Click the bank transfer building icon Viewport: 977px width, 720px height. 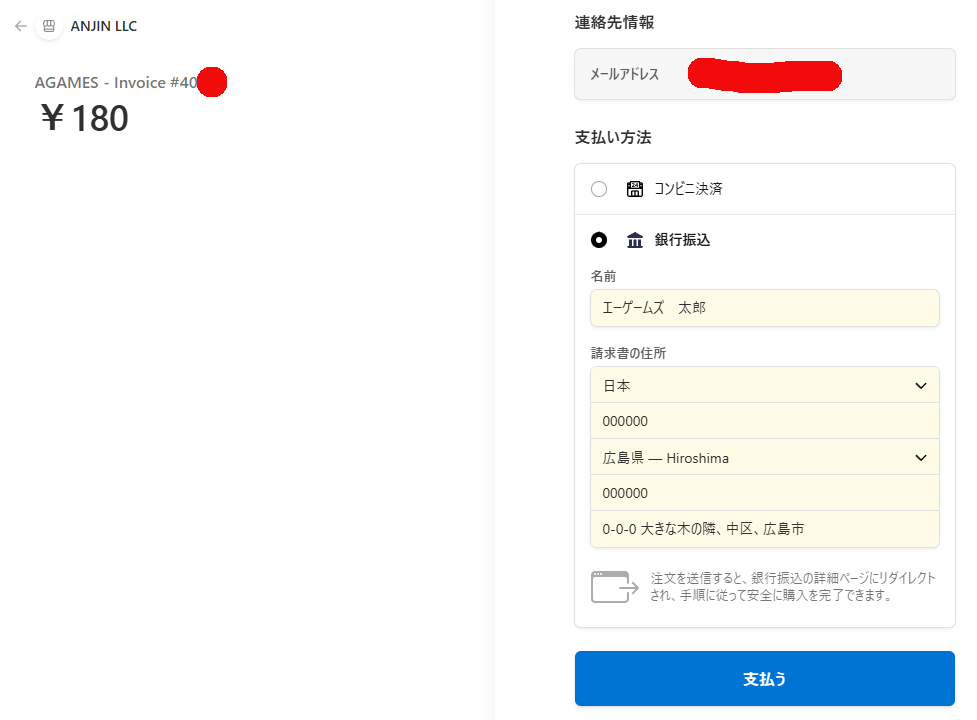pos(634,240)
